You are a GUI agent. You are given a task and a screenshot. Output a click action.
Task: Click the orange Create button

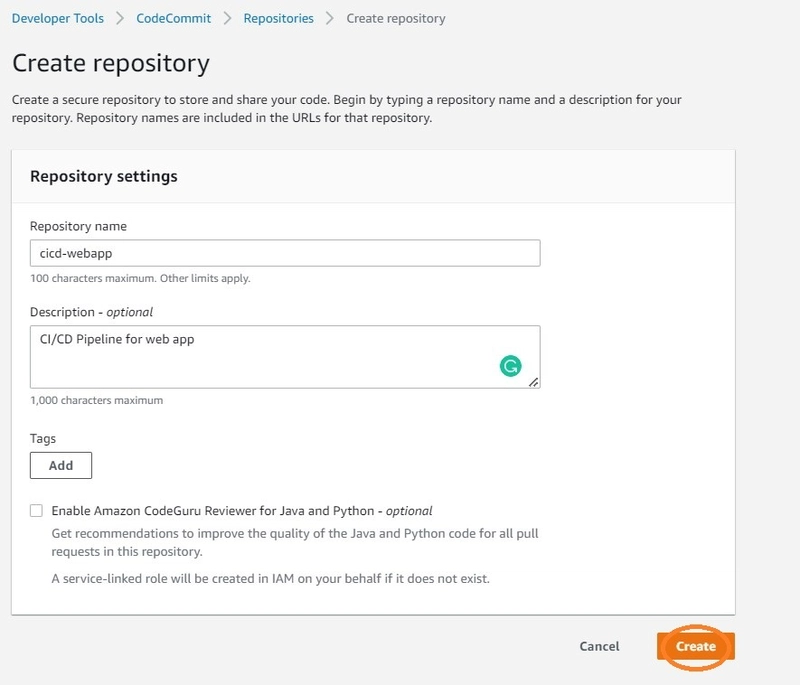[x=696, y=646]
